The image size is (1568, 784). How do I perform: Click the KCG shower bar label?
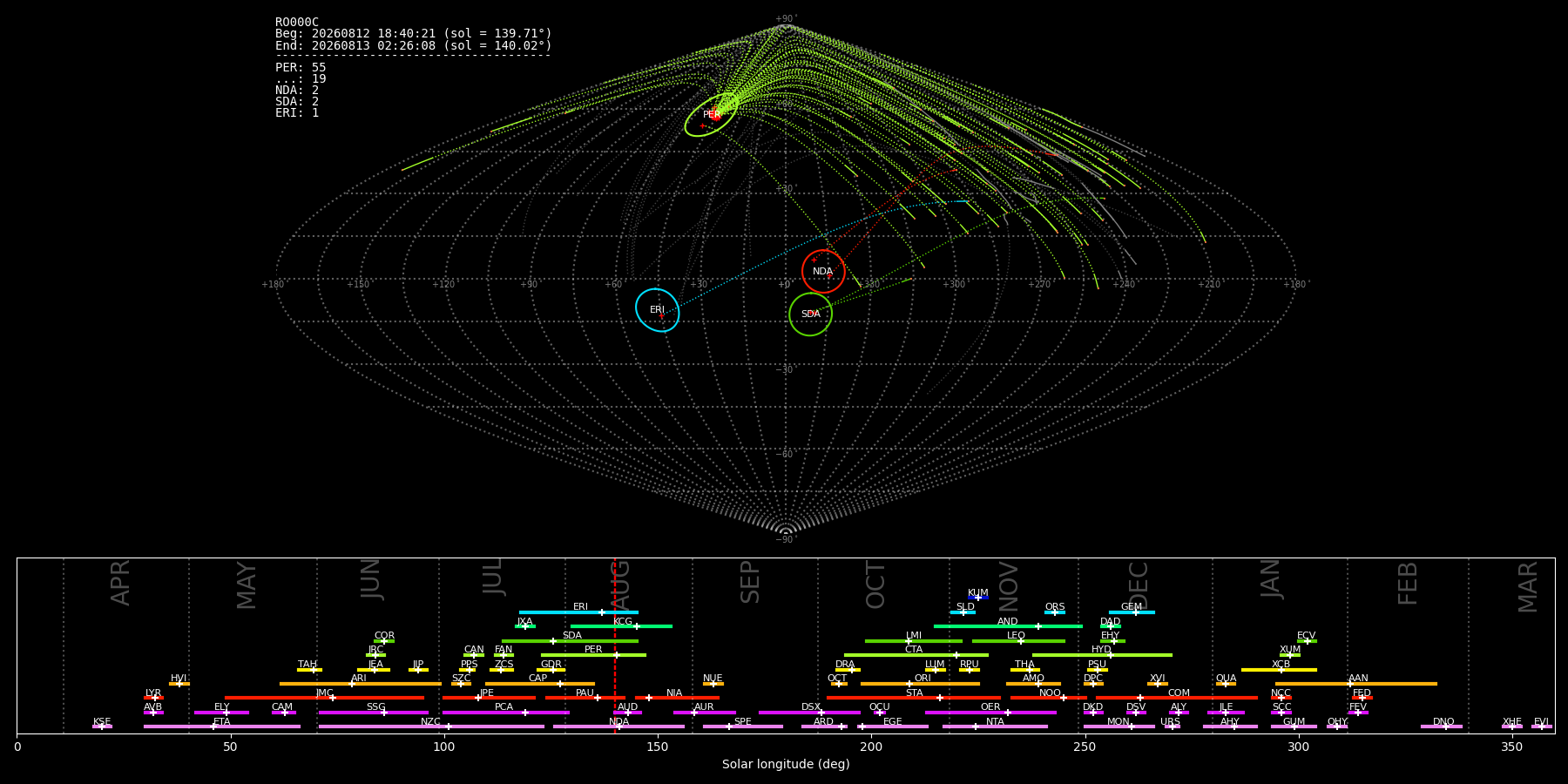tap(623, 622)
